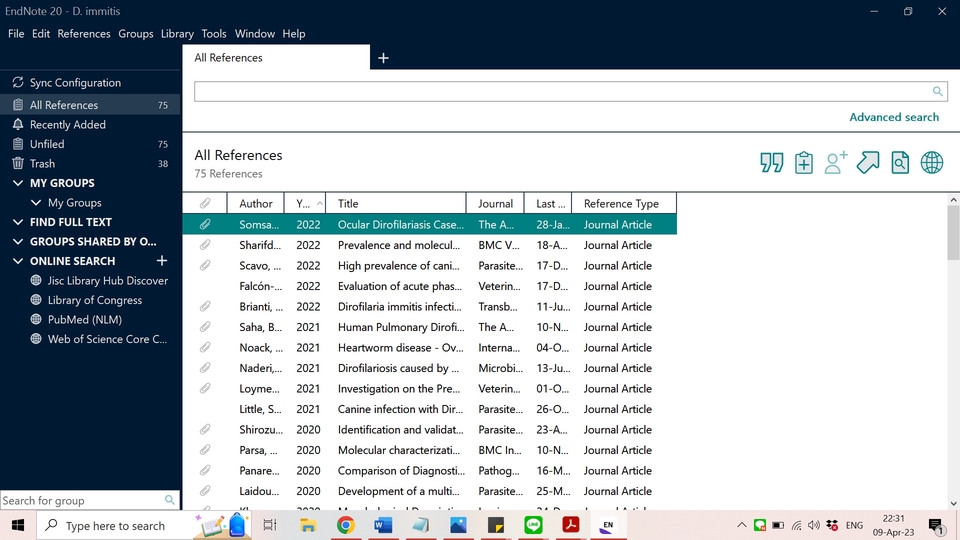Click the Task View taskbar icon
960x540 pixels.
pyautogui.click(x=269, y=525)
